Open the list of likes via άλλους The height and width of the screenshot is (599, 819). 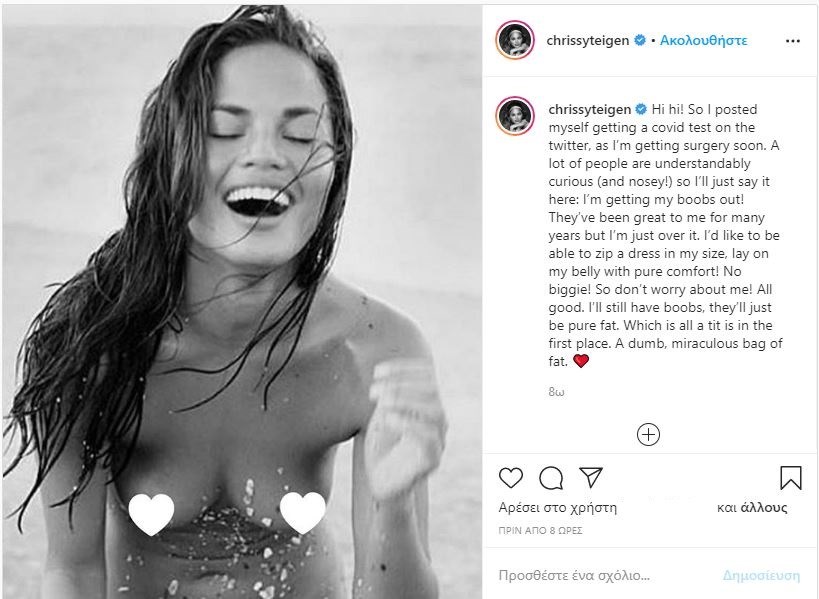[x=765, y=507]
